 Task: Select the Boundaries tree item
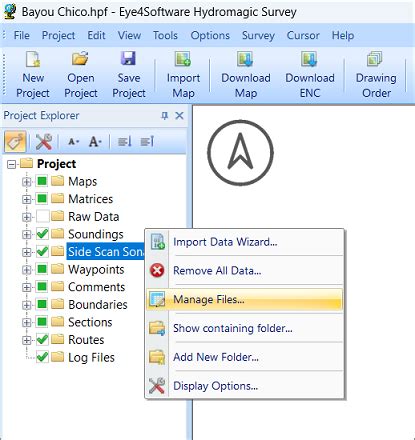coord(98,304)
